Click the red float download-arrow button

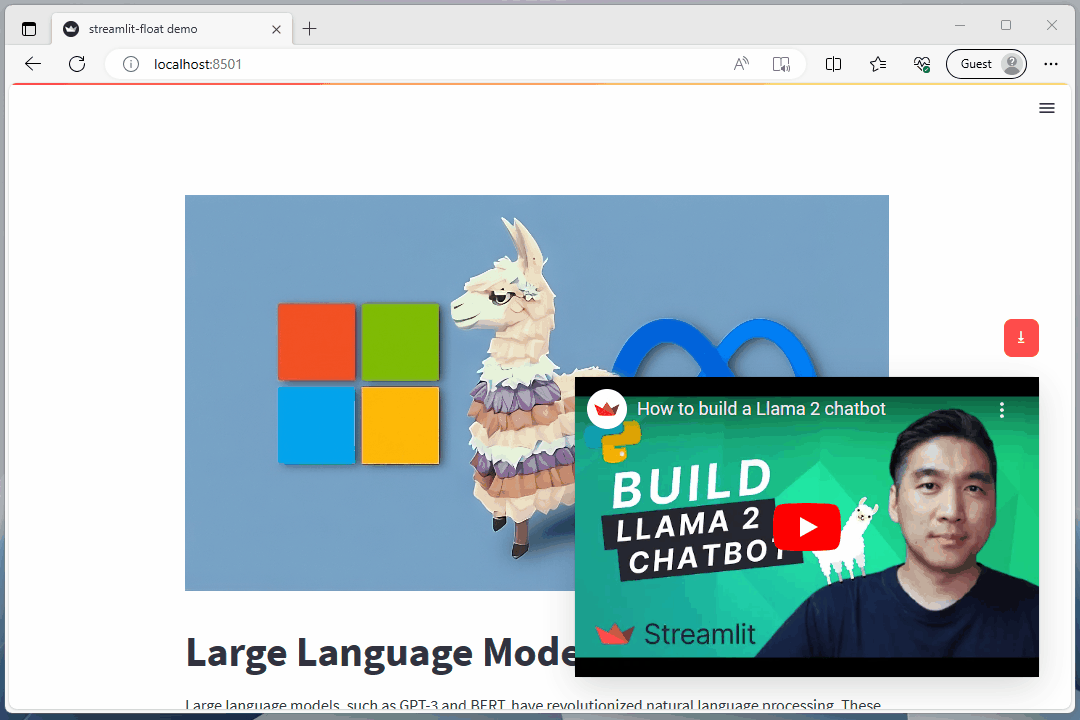pyautogui.click(x=1021, y=338)
